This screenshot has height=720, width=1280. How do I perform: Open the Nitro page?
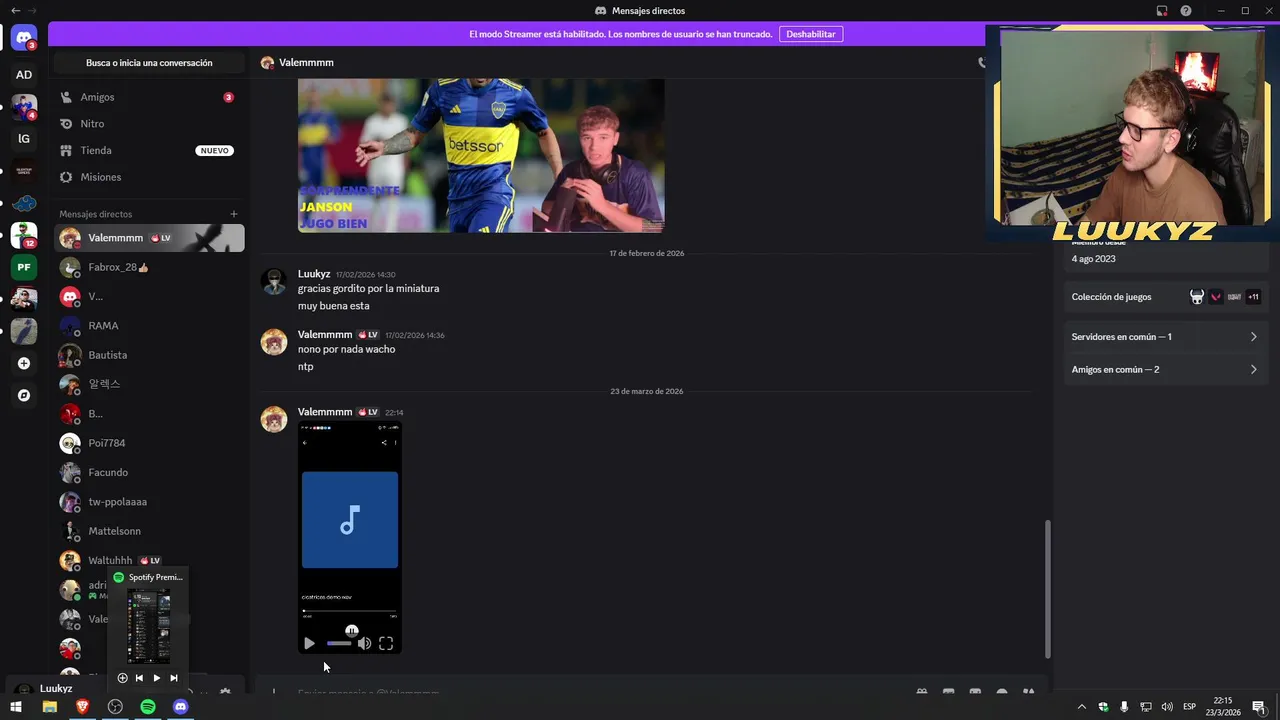pyautogui.click(x=148, y=124)
